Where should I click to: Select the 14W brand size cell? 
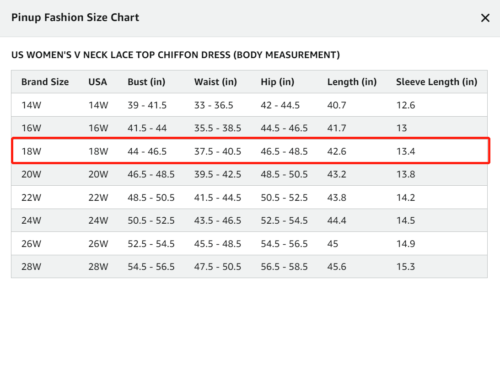click(x=31, y=105)
